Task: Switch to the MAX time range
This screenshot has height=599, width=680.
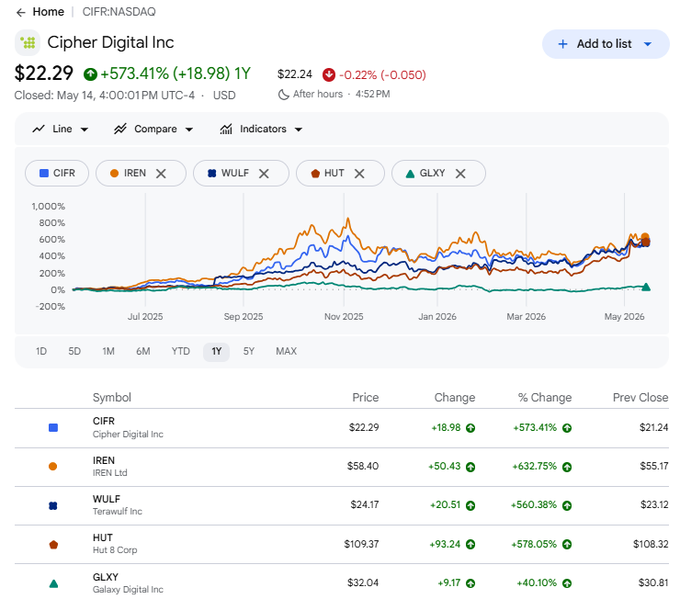Action: tap(286, 351)
